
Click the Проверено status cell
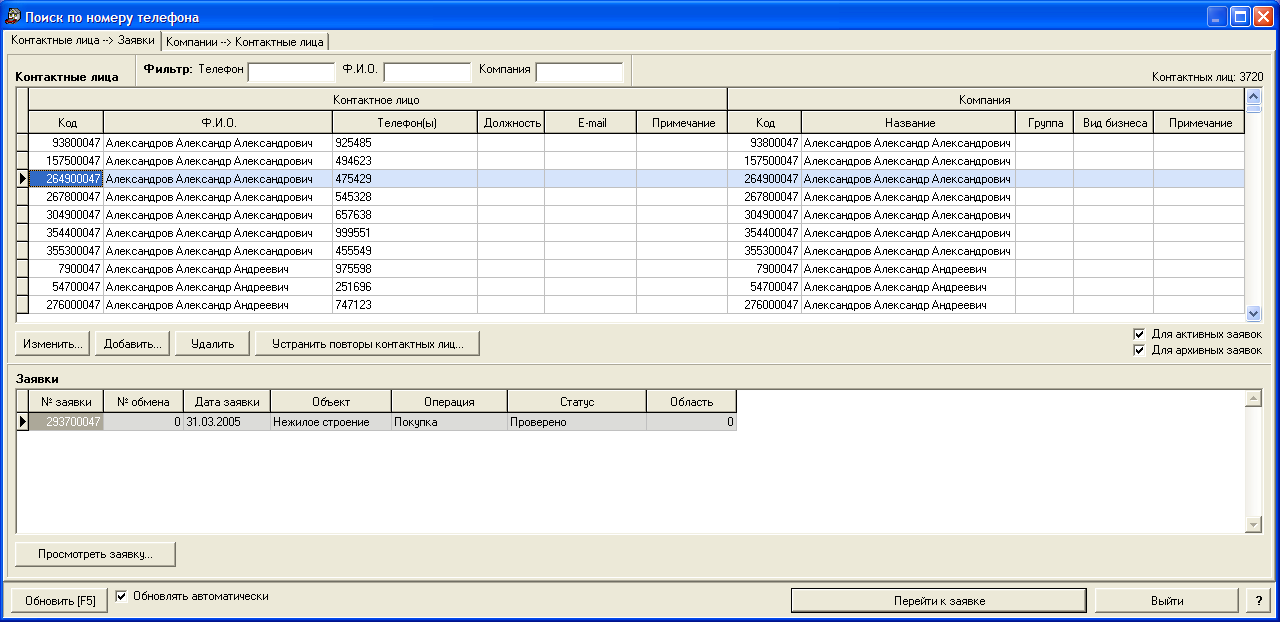[x=577, y=422]
